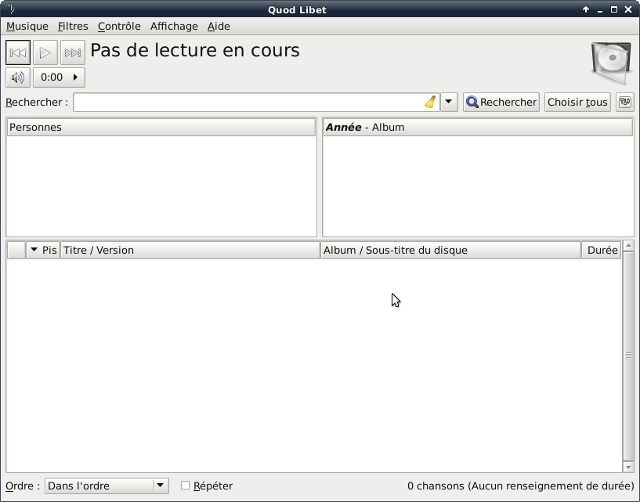Click the song list vertical scrollbar
The width and height of the screenshot is (640, 502).
[x=629, y=355]
